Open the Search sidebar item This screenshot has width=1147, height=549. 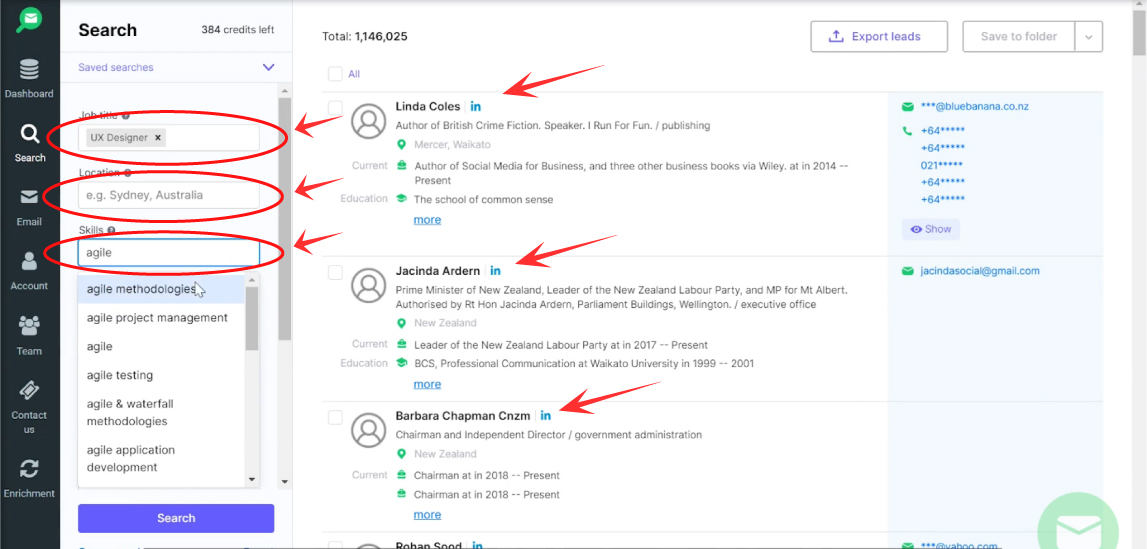[29, 143]
